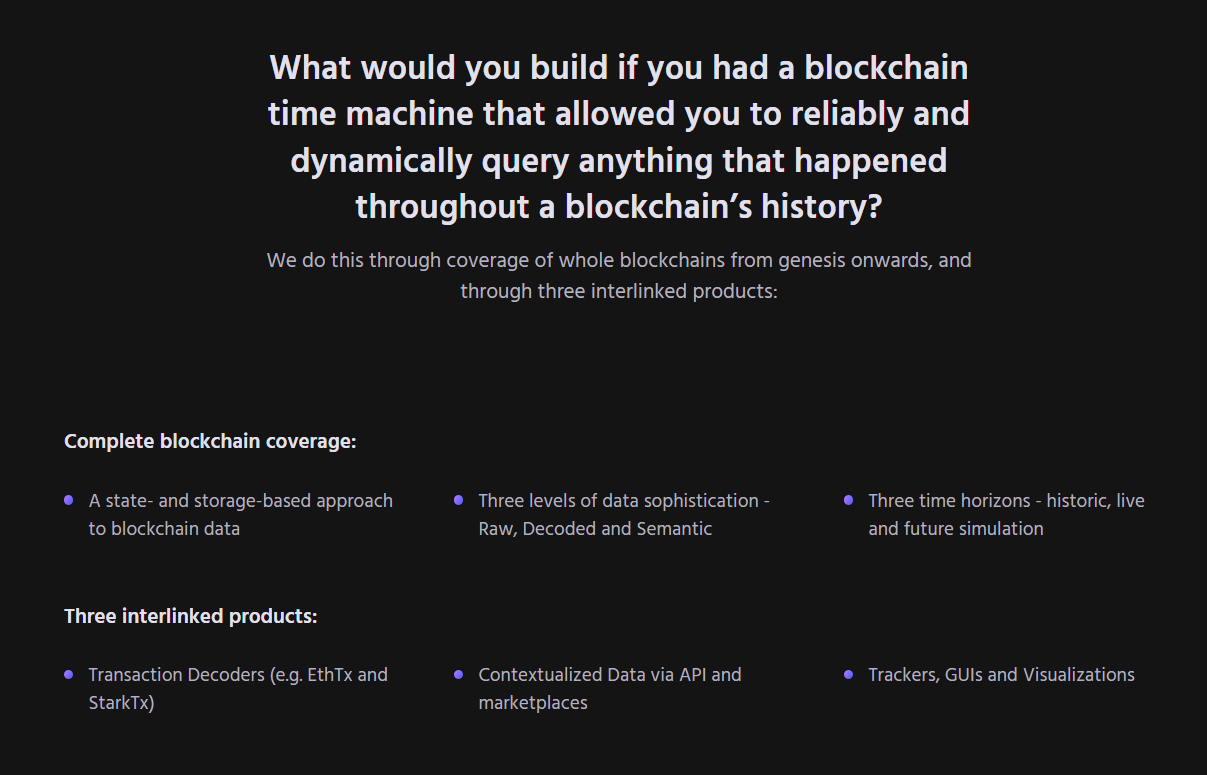Click the 'StarkTx)' text
Viewport: 1207px width, 775px height.
[121, 703]
